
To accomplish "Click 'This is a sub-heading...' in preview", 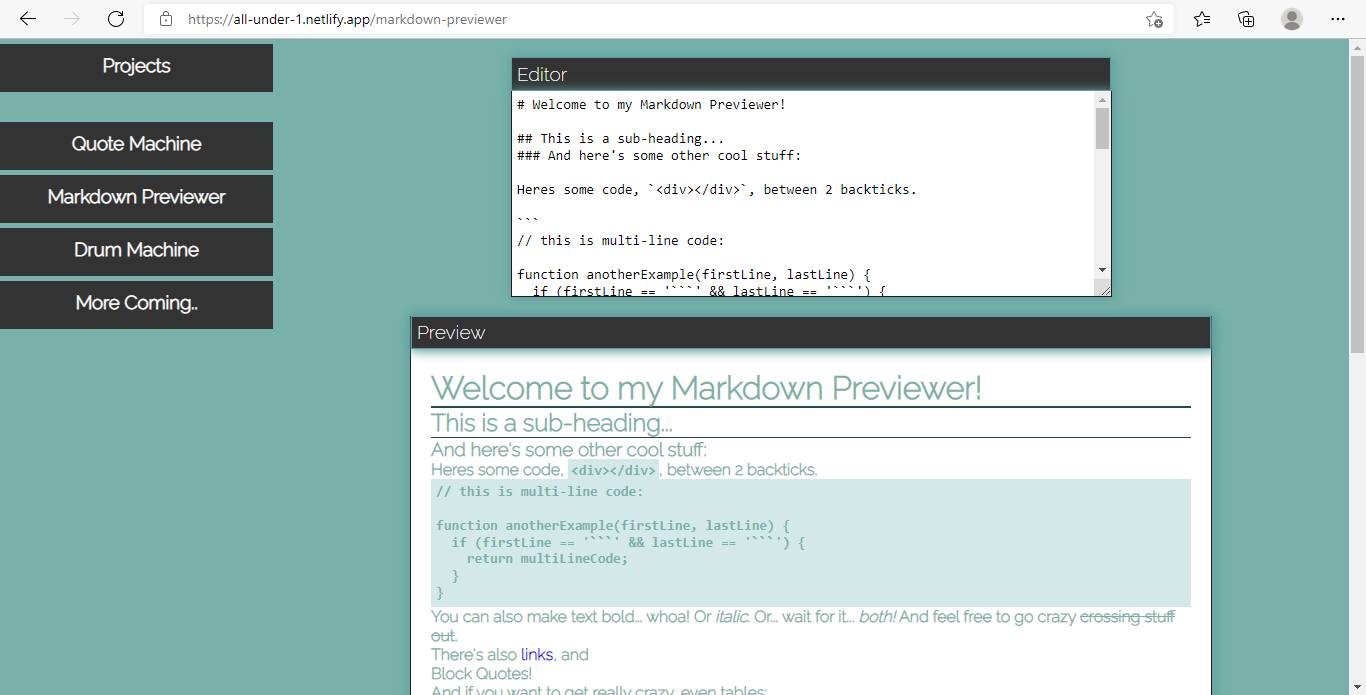I will pos(551,423).
